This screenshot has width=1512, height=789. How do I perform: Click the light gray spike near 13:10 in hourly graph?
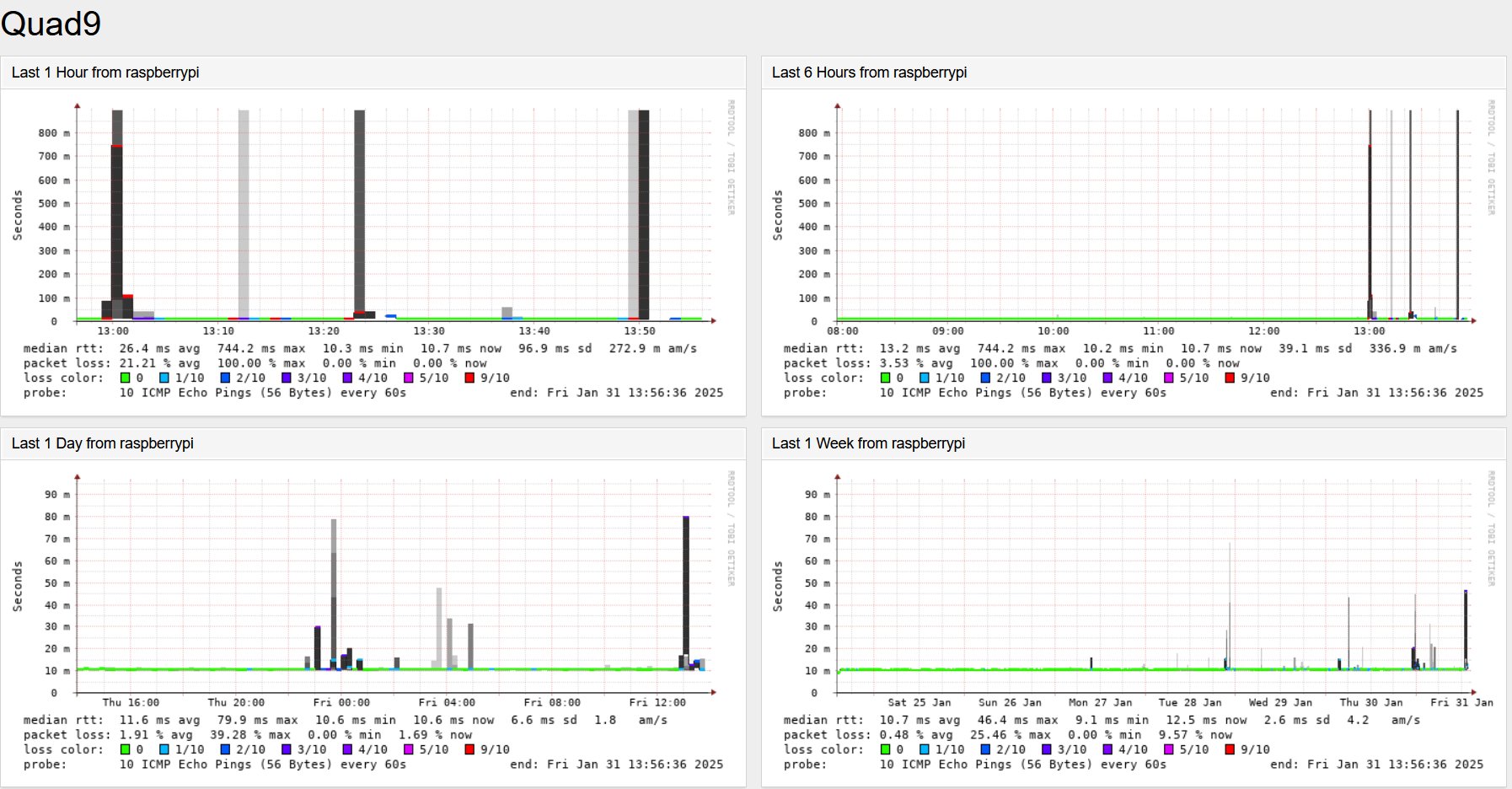[244, 211]
